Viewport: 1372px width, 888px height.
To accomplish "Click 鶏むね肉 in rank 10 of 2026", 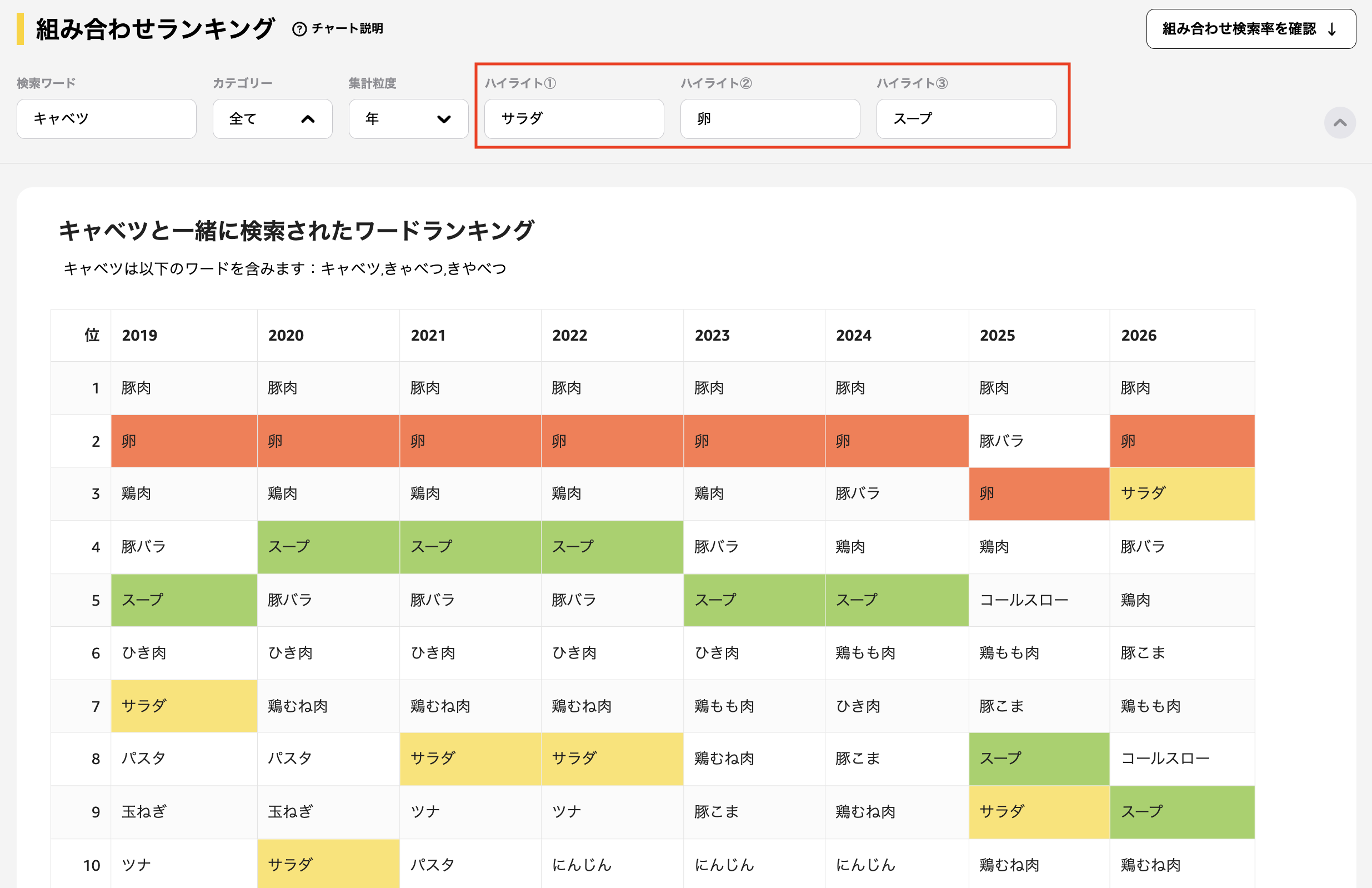I will (x=1151, y=864).
